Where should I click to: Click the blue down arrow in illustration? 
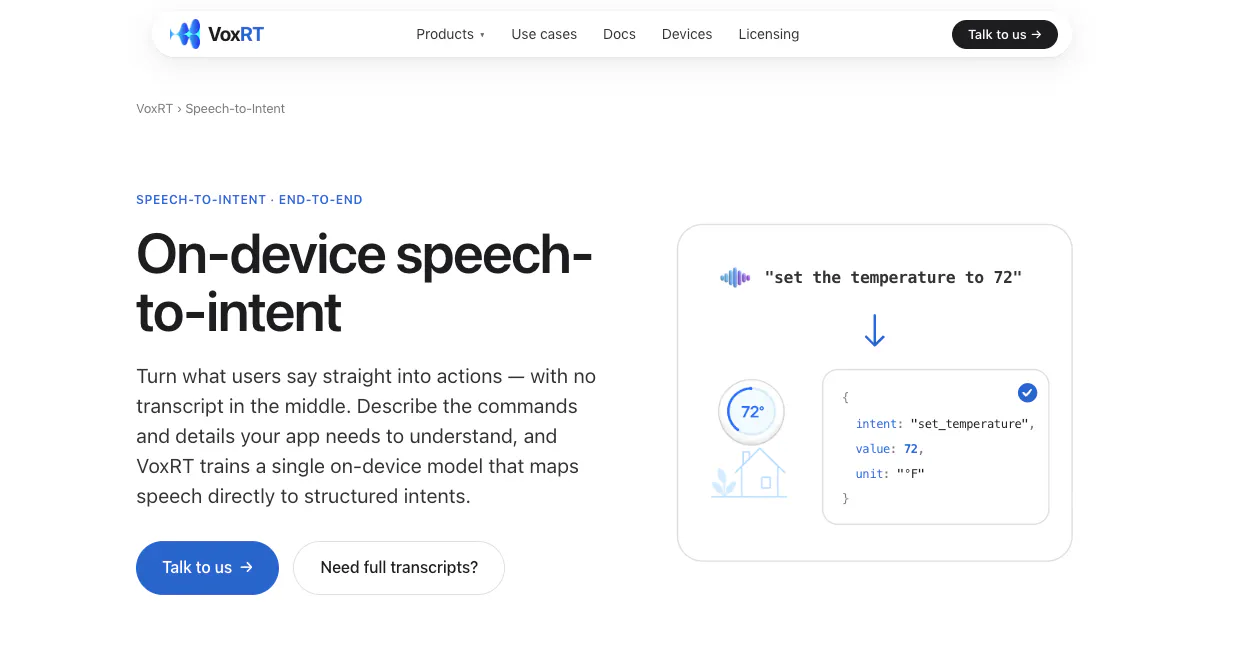[x=874, y=331]
